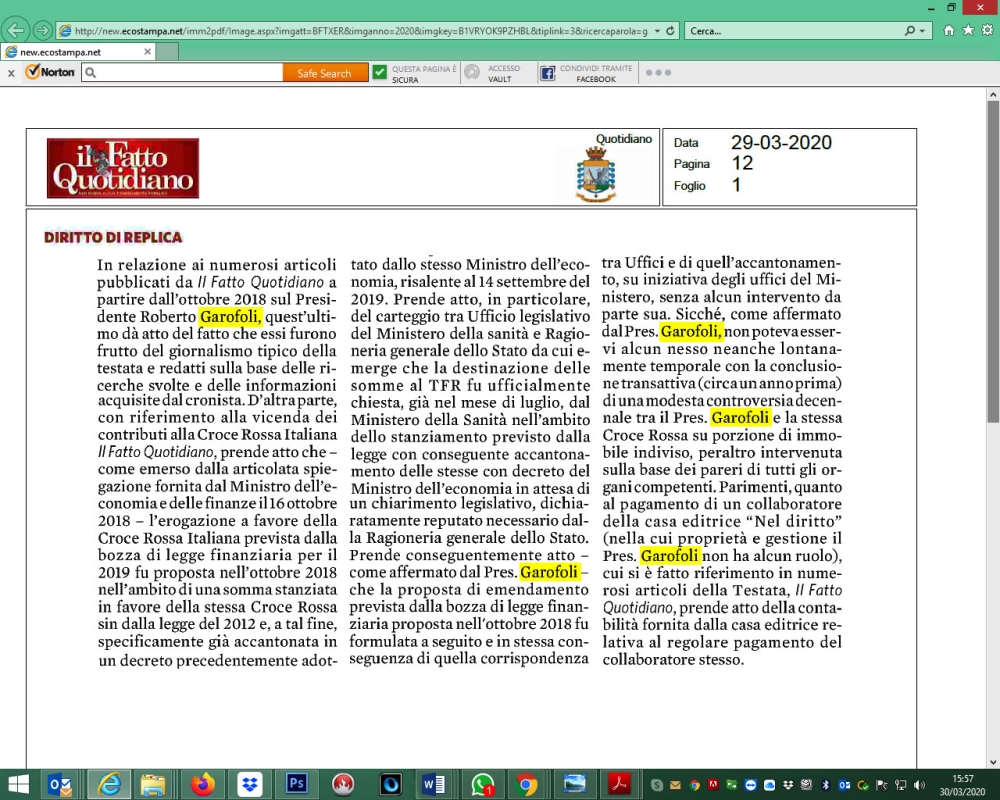
Task: Click the Cerca search field
Action: pyautogui.click(x=794, y=31)
